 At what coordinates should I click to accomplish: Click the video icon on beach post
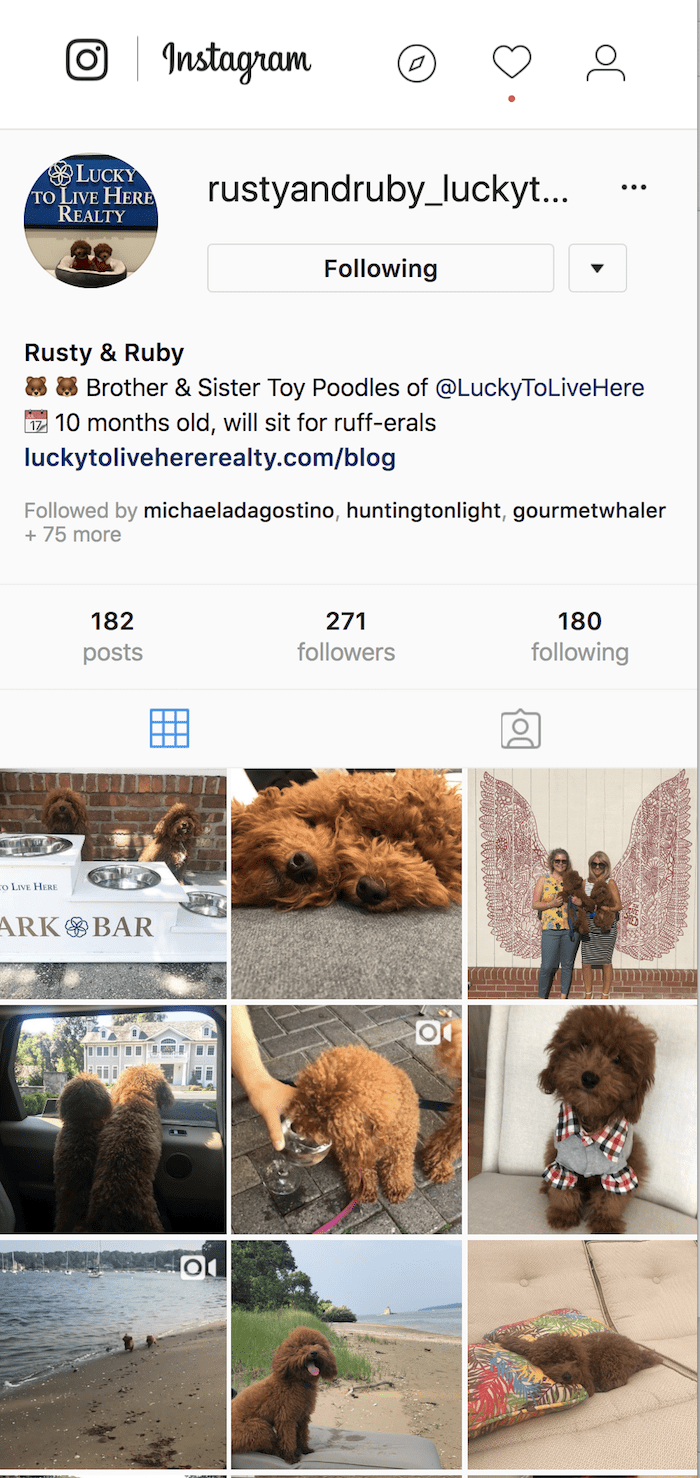(193, 1268)
